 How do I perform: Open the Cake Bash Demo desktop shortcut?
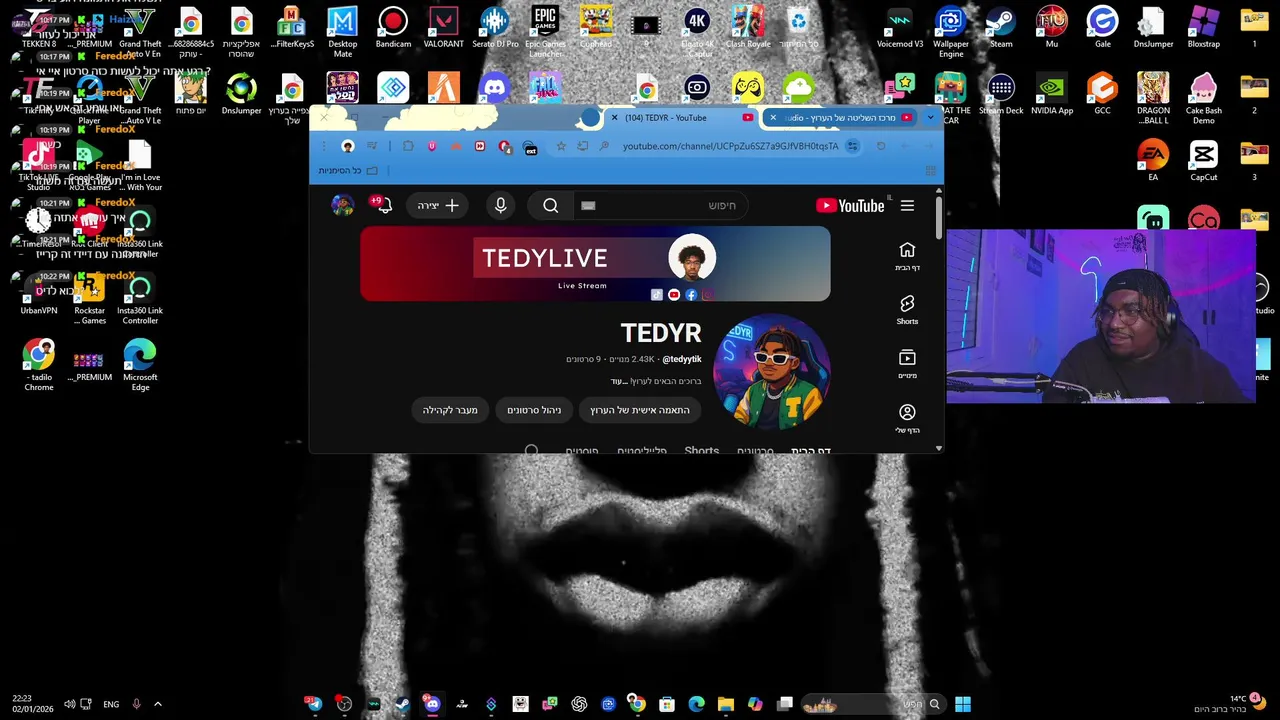[x=1203, y=98]
